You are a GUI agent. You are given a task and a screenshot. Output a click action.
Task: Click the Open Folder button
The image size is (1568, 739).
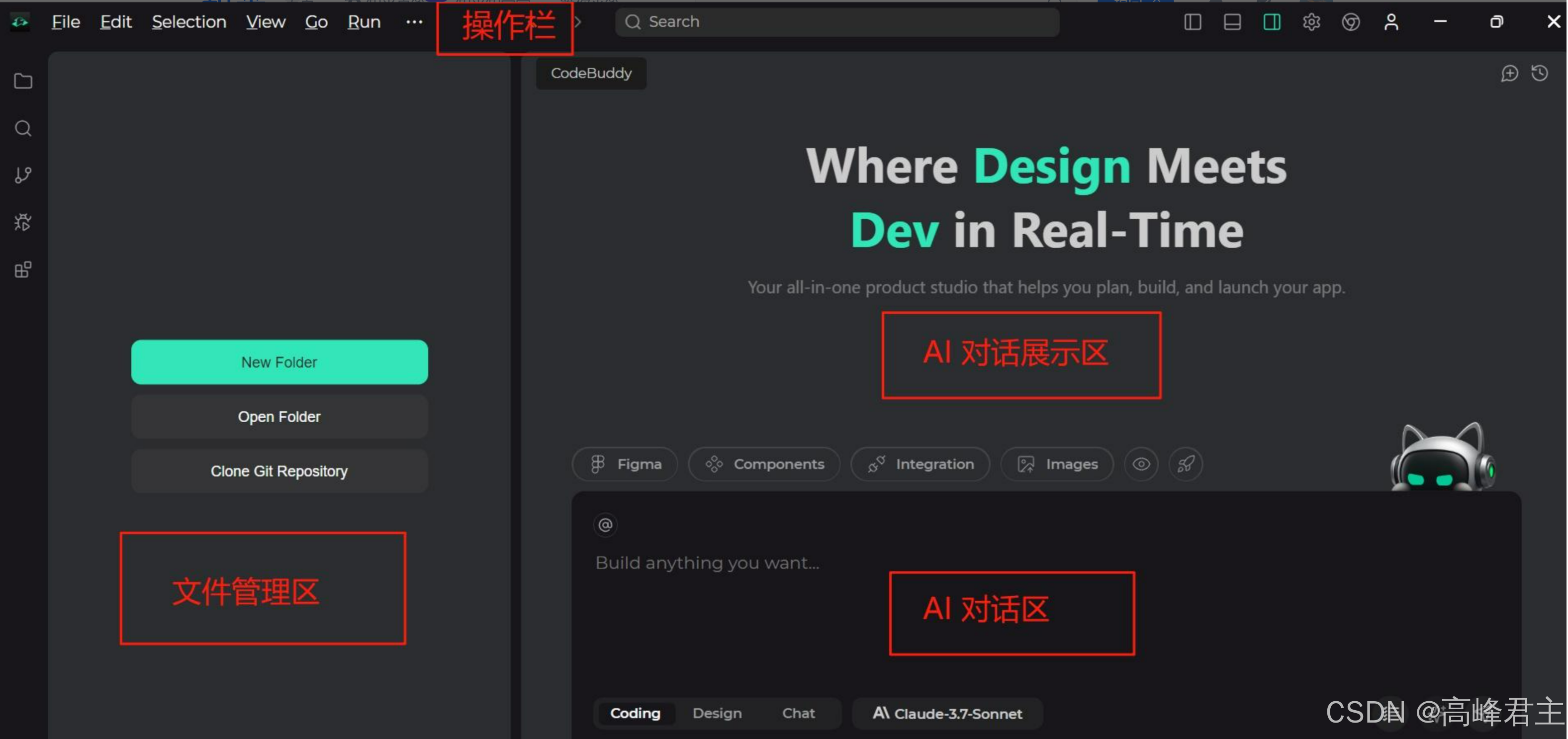point(279,417)
